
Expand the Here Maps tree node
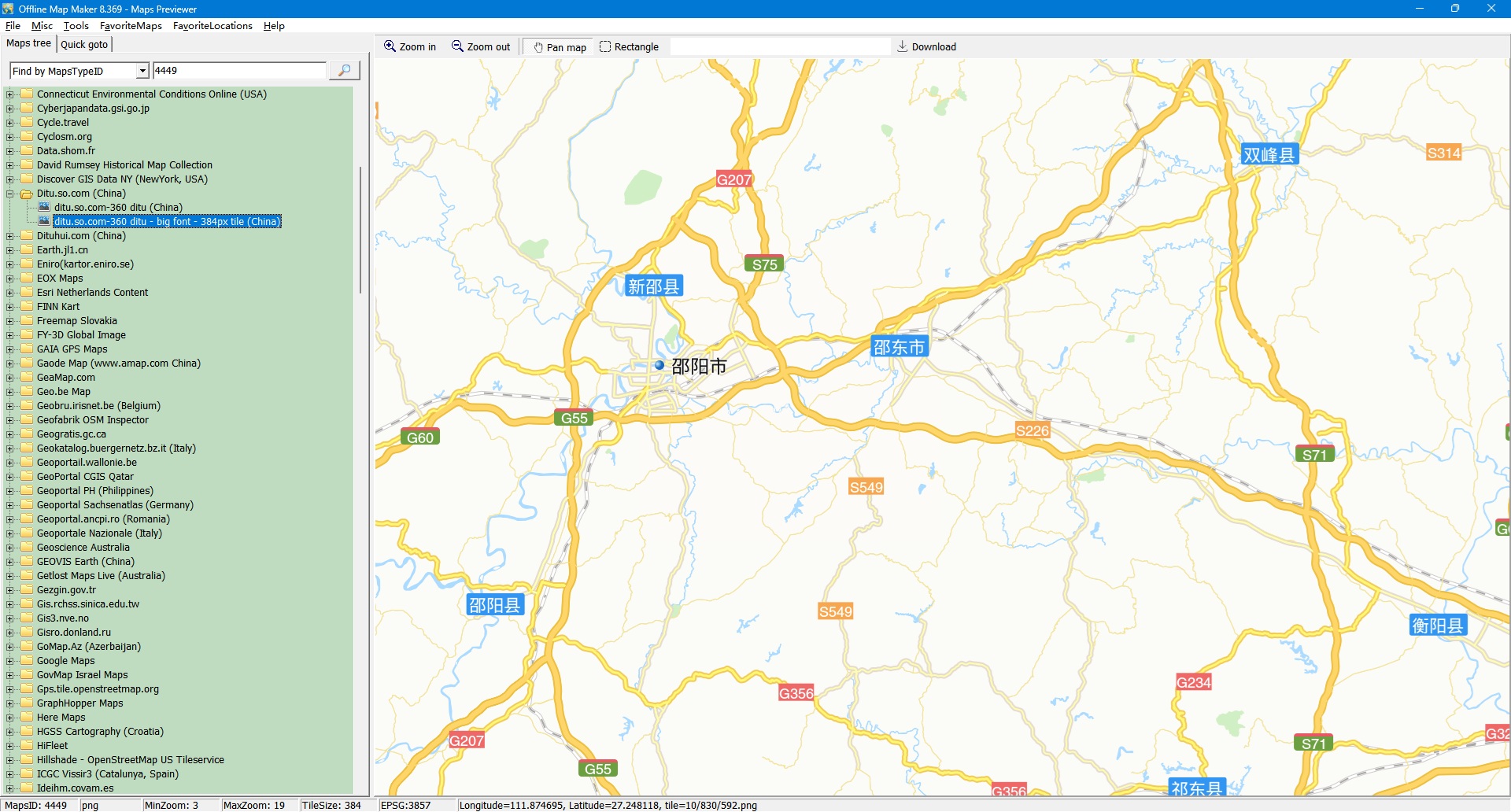pyautogui.click(x=10, y=718)
